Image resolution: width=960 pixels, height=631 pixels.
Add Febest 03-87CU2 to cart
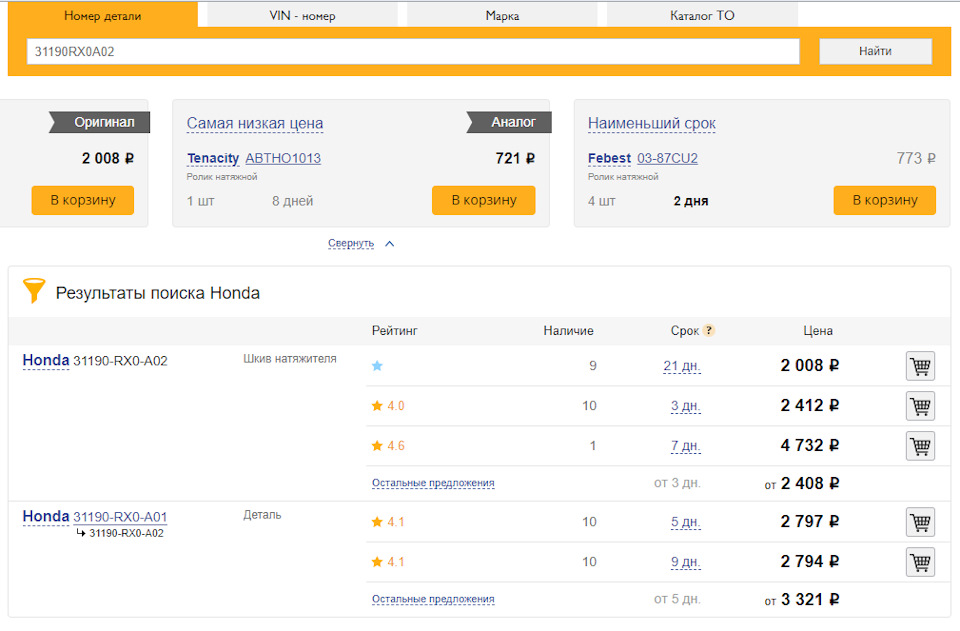[x=885, y=200]
